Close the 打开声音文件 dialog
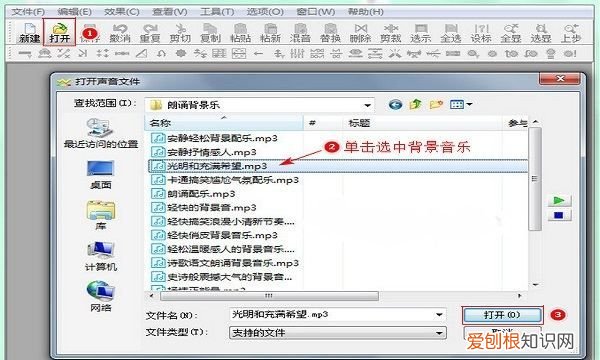600x360 pixels. point(561,78)
